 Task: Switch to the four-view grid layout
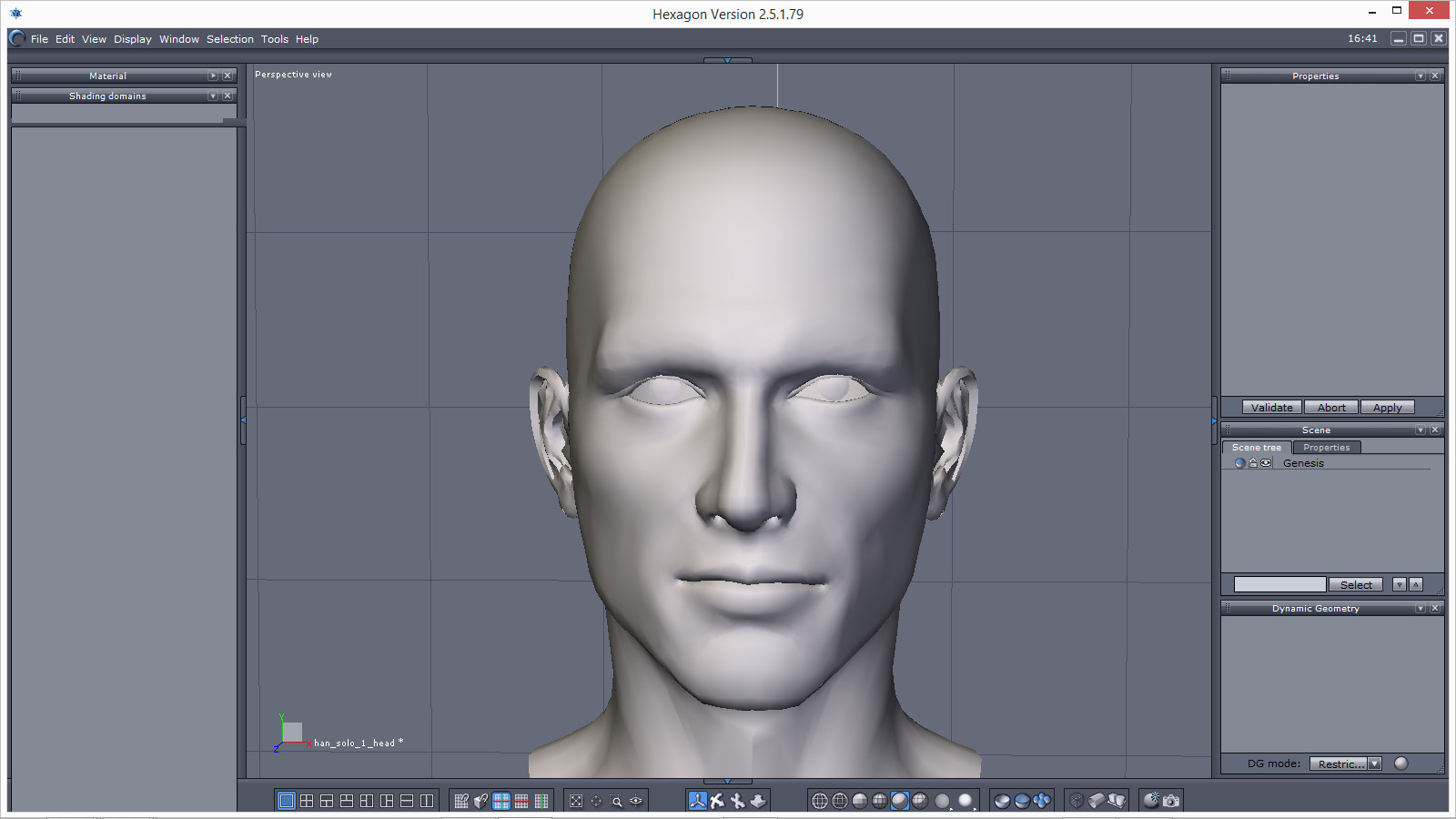[307, 801]
